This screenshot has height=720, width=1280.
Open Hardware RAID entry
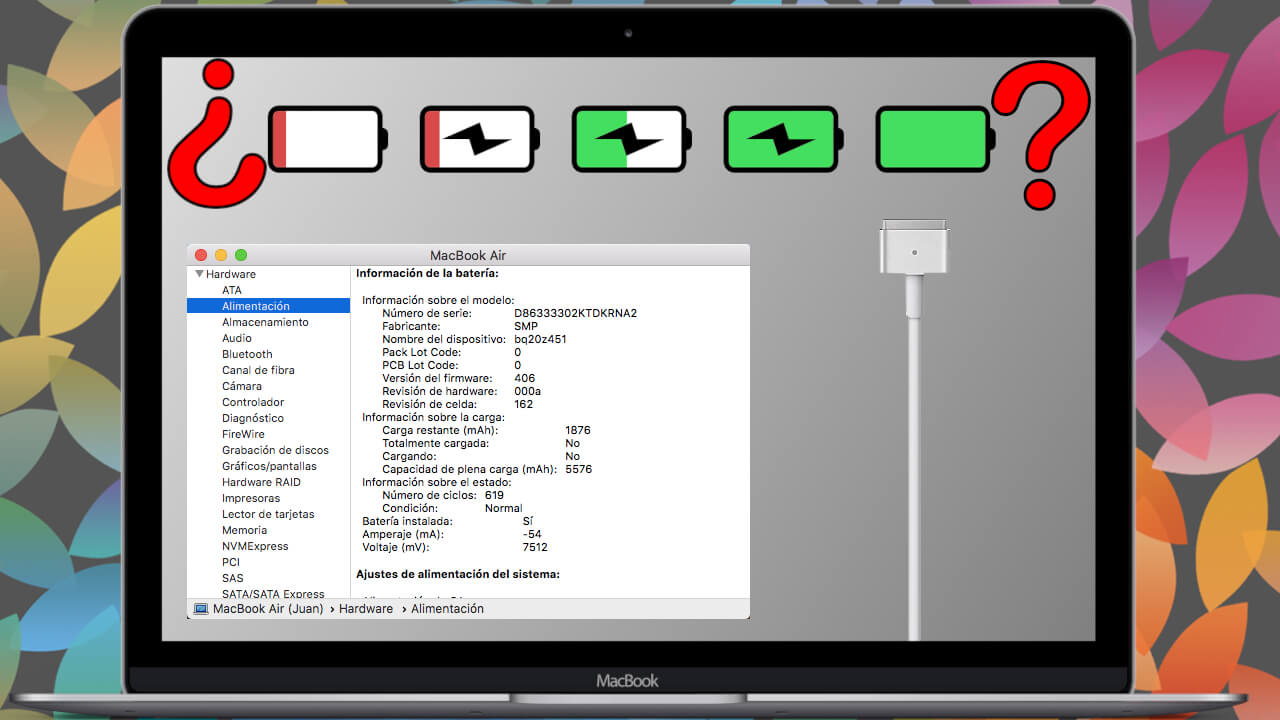pos(261,482)
